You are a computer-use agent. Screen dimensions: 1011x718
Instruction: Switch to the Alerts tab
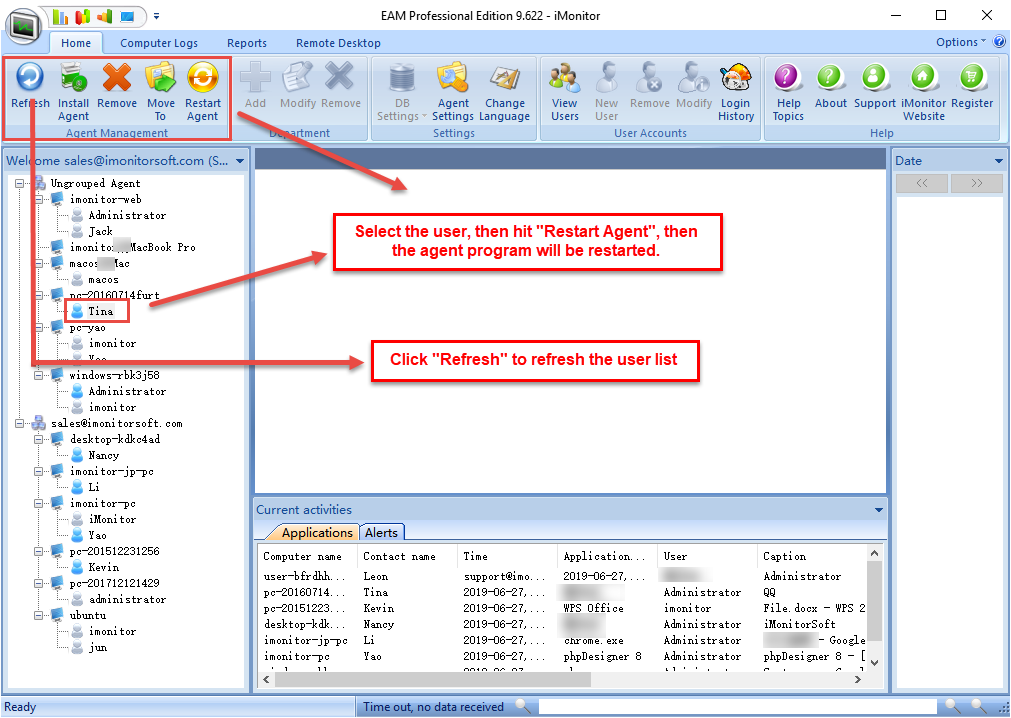click(x=382, y=533)
